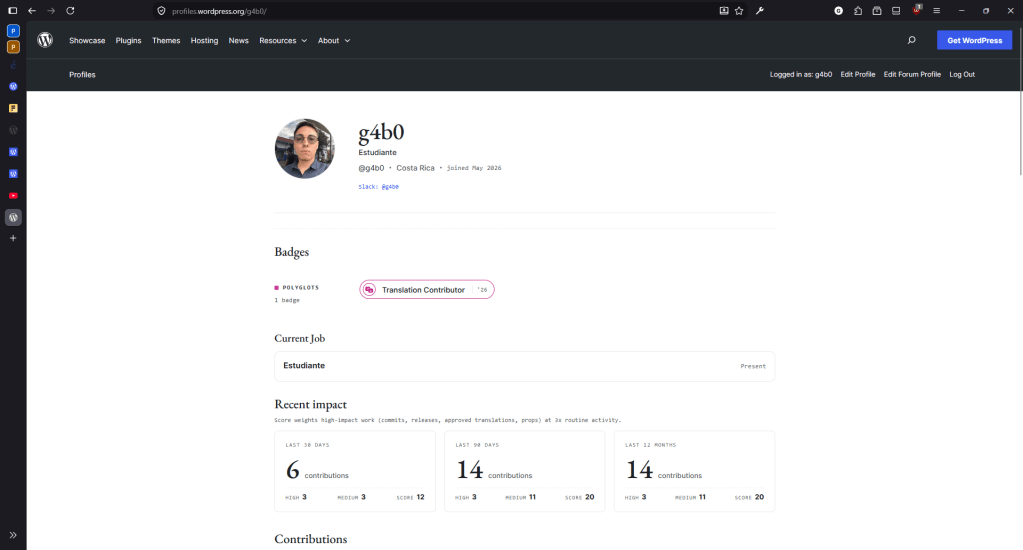Open the Showcase menu item

[87, 40]
